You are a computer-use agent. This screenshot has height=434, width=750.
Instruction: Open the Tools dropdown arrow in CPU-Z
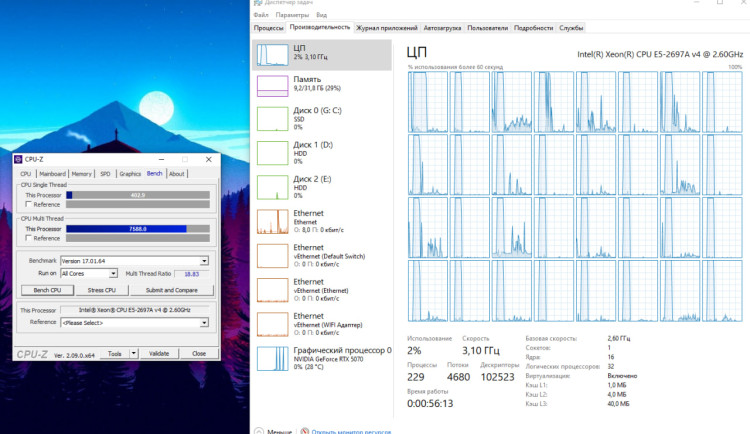pos(133,353)
